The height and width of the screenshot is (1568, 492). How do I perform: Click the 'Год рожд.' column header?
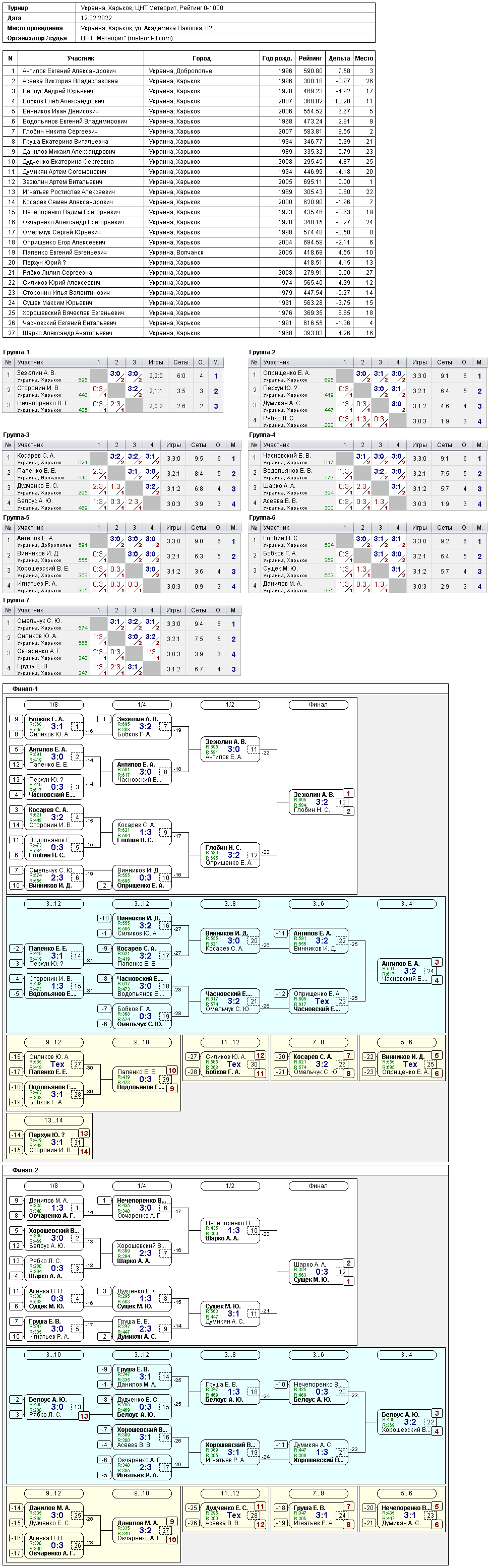pyautogui.click(x=277, y=58)
